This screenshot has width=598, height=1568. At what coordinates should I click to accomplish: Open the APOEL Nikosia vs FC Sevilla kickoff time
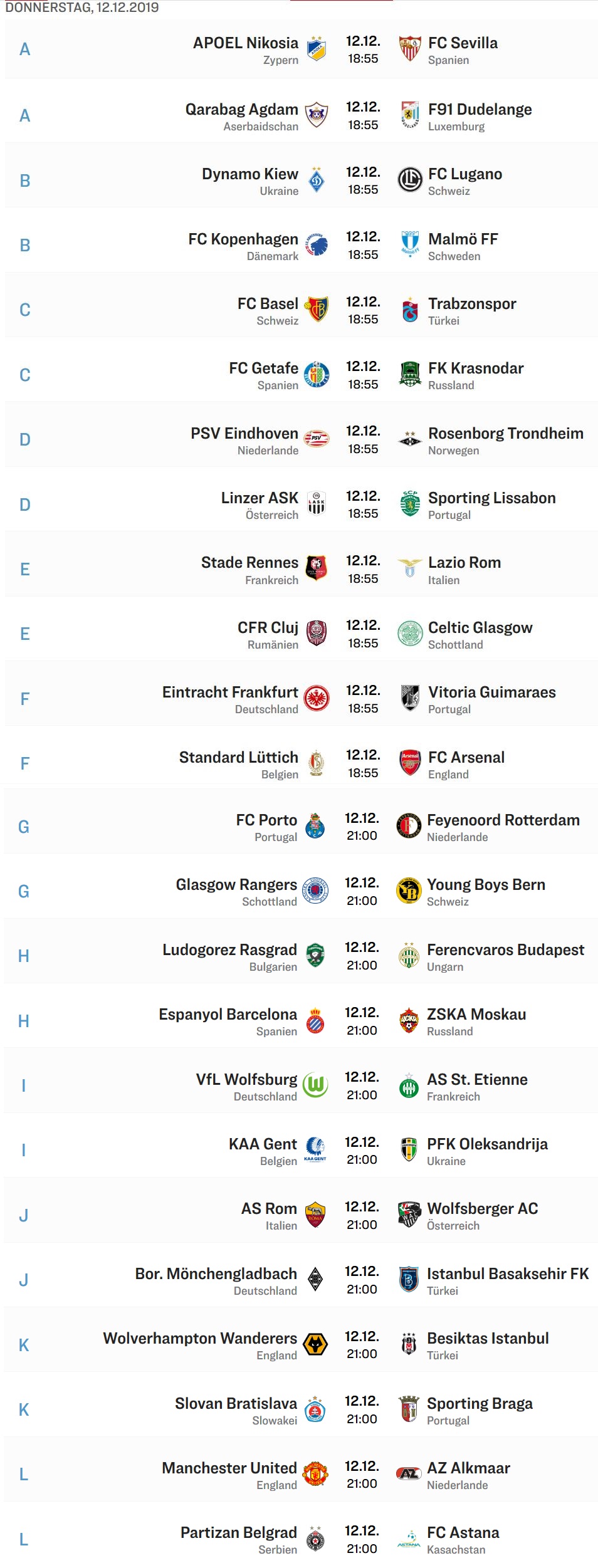point(363,59)
